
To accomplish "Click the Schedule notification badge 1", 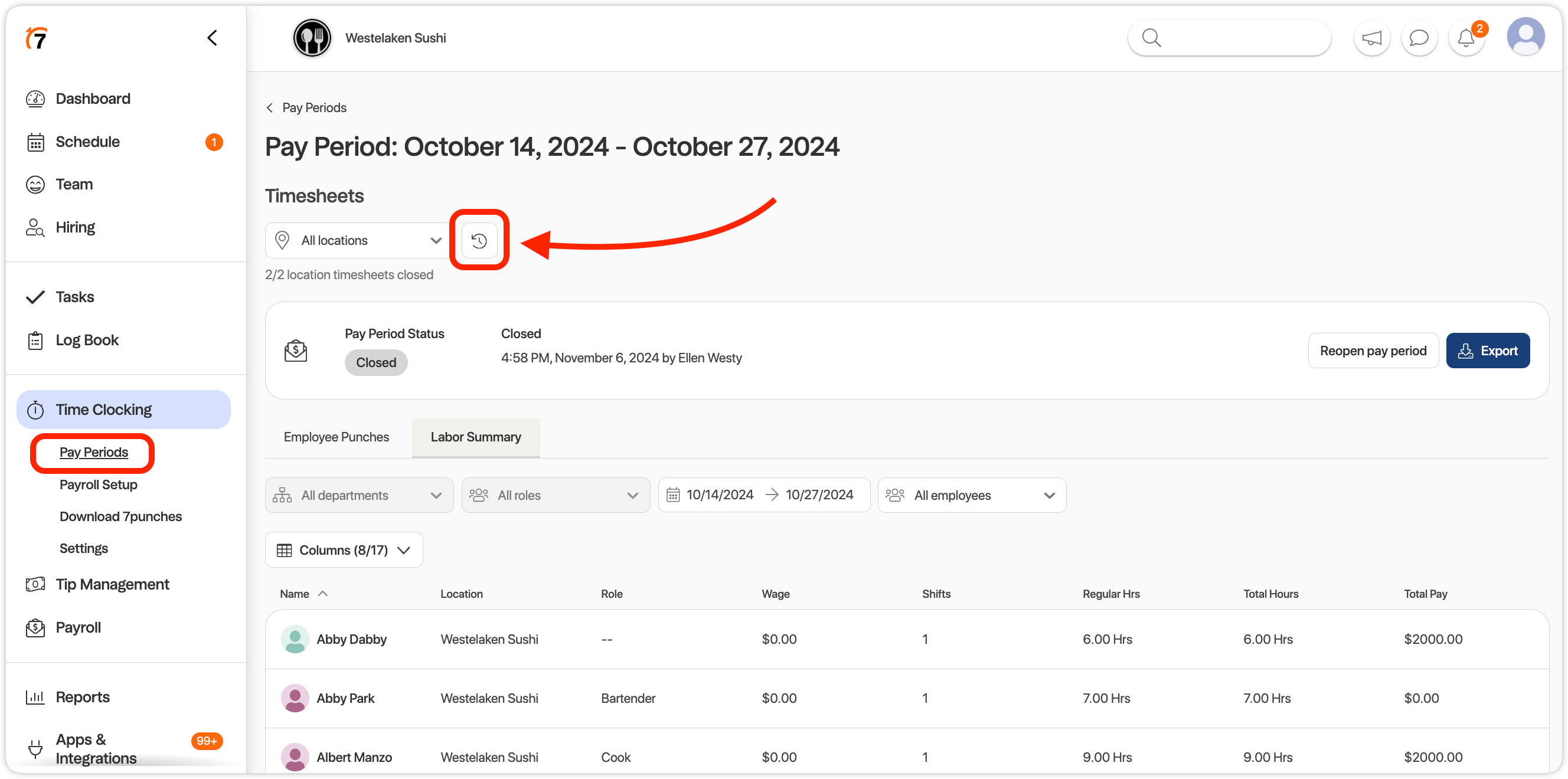I will pos(214,142).
